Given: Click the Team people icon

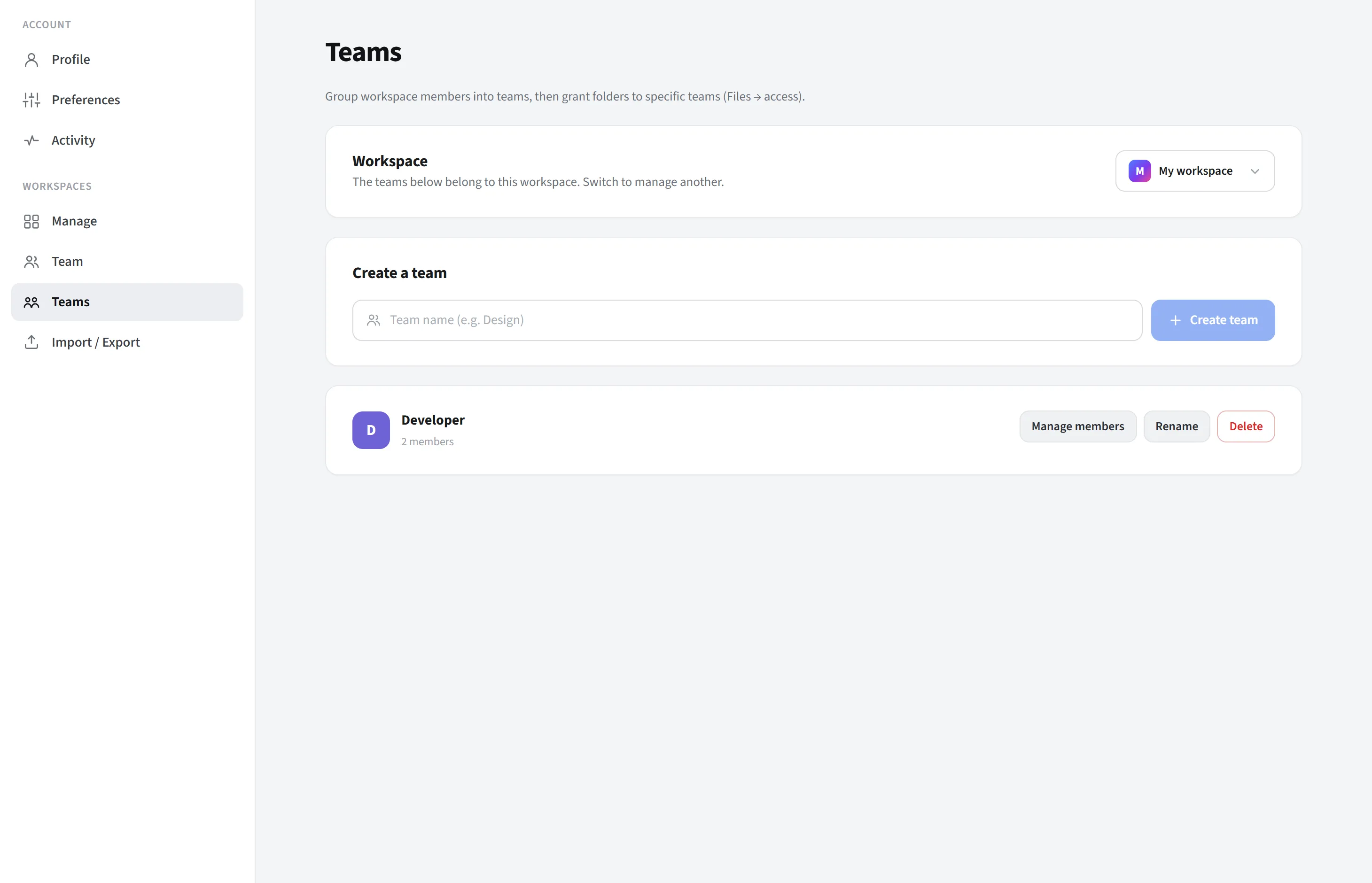Looking at the screenshot, I should [x=31, y=262].
